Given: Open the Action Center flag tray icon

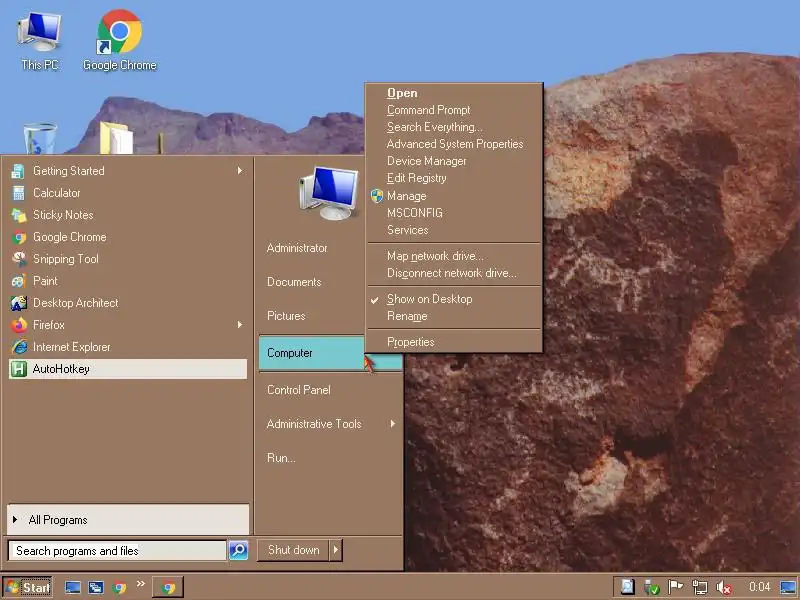Looking at the screenshot, I should click(x=675, y=587).
